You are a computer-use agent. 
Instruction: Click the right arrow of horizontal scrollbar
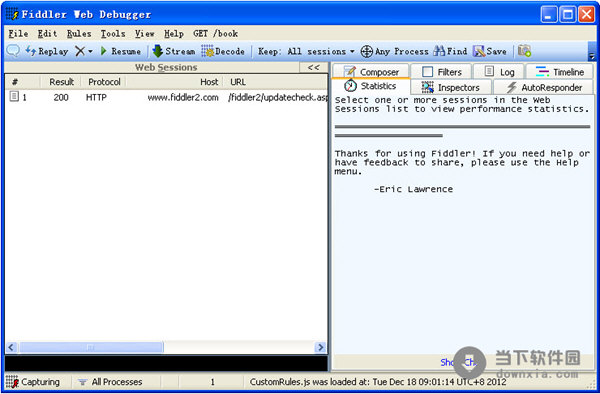pyautogui.click(x=320, y=347)
